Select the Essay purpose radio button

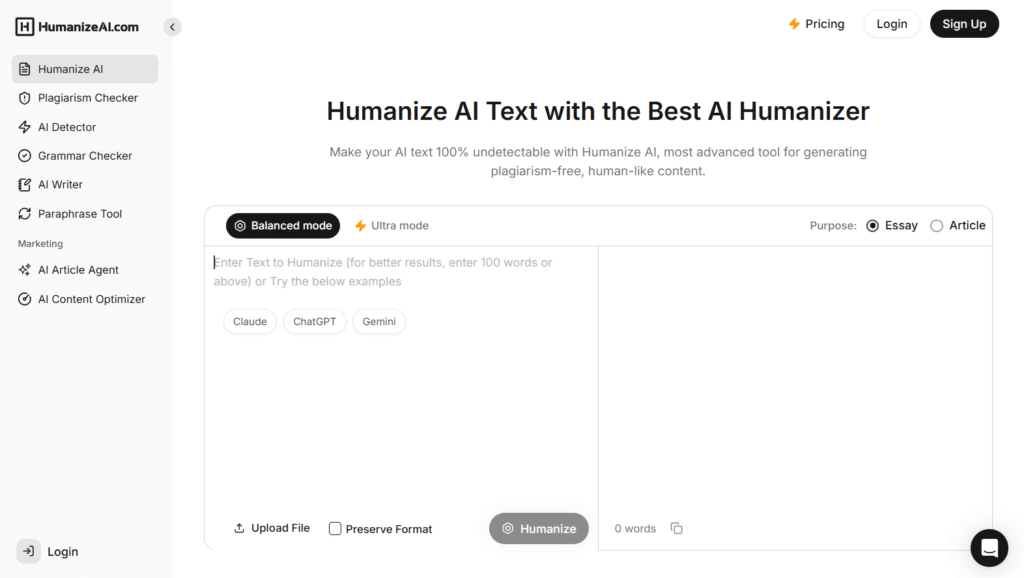click(874, 225)
